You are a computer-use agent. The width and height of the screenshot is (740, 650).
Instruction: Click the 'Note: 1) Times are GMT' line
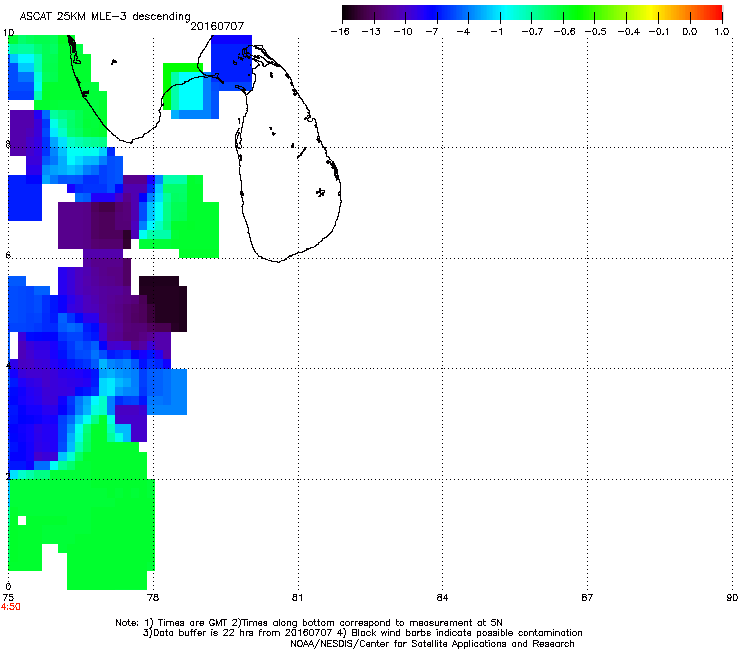(309, 623)
